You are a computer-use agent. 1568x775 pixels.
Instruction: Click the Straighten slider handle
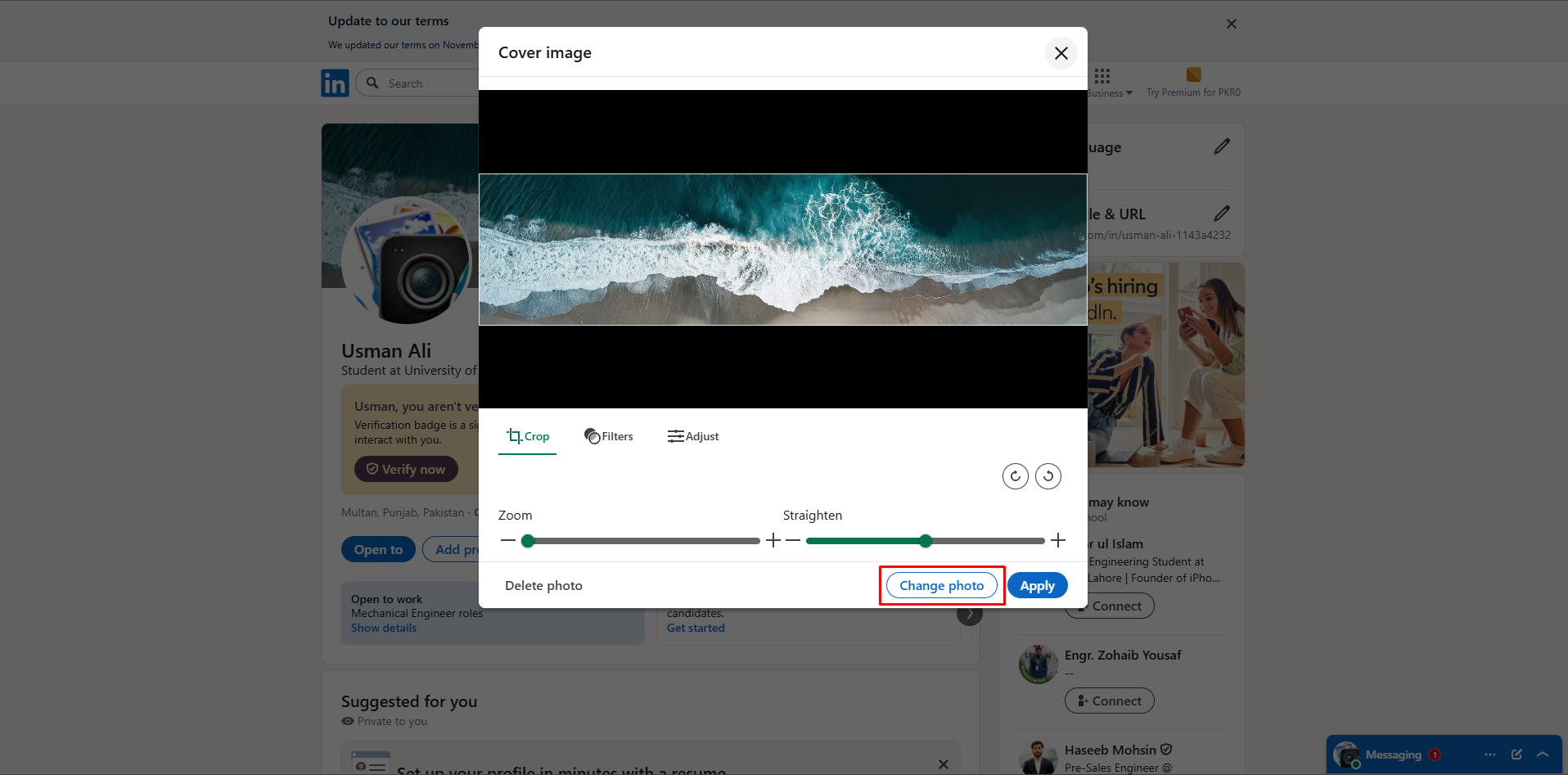926,541
